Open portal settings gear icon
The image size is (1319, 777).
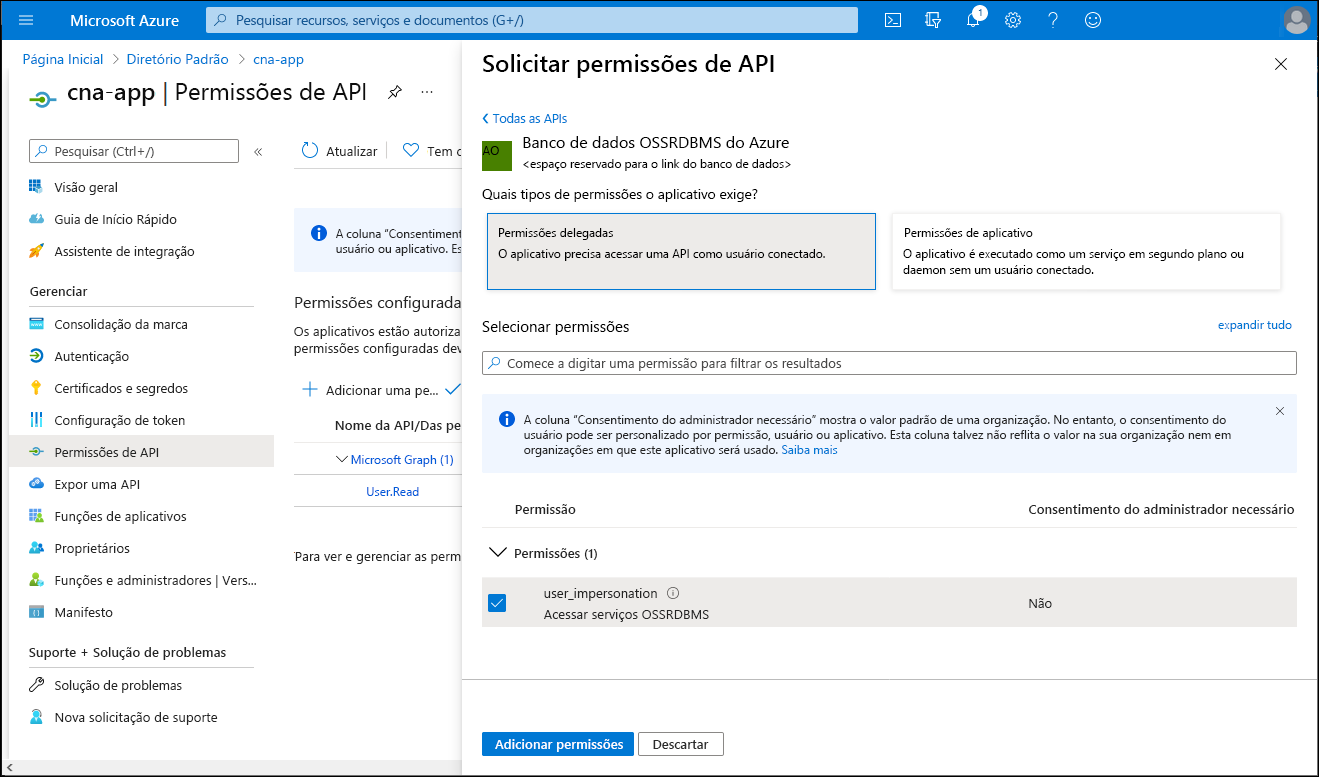(1013, 20)
